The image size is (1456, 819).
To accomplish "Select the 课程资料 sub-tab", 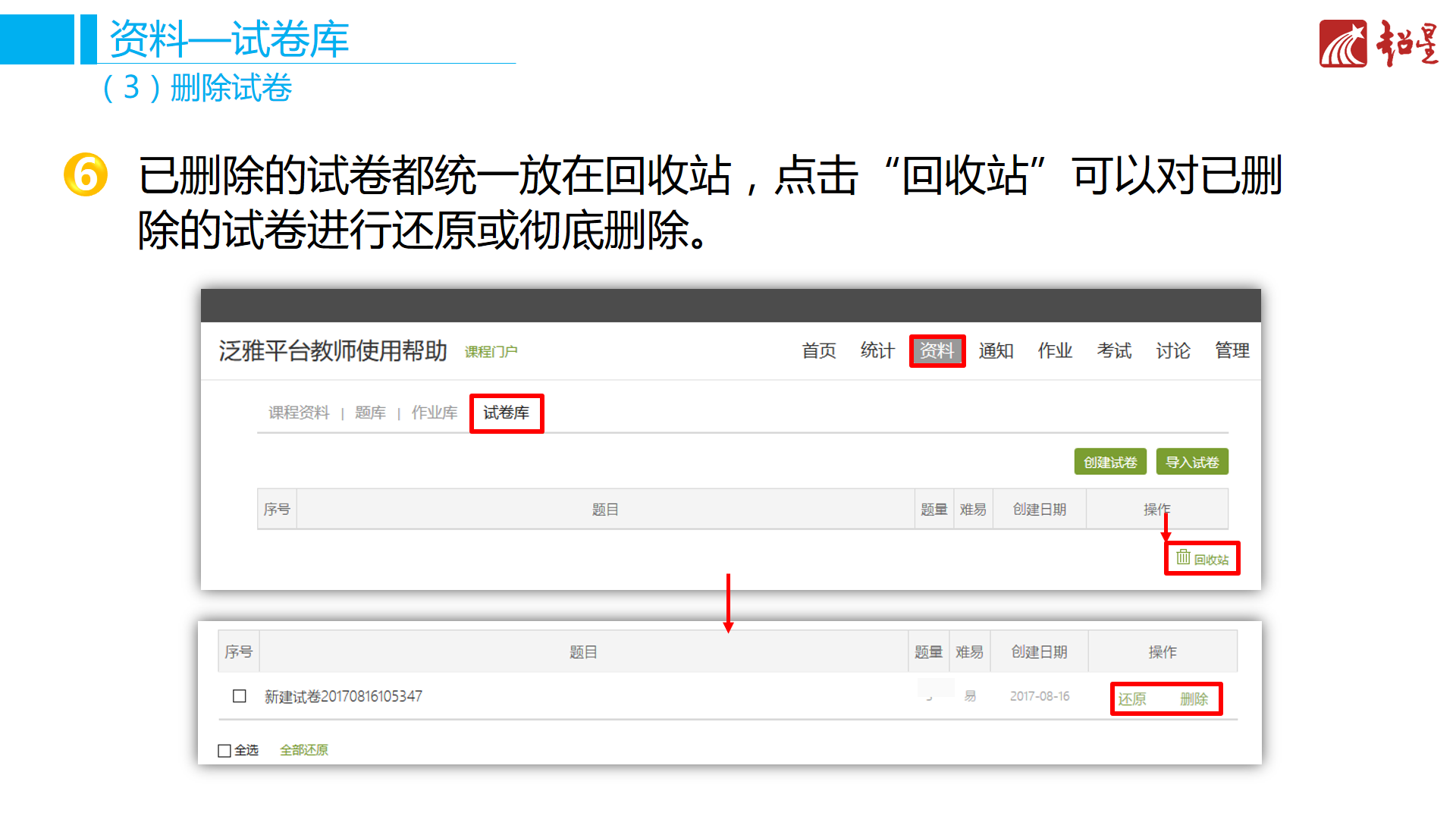I will (x=299, y=413).
